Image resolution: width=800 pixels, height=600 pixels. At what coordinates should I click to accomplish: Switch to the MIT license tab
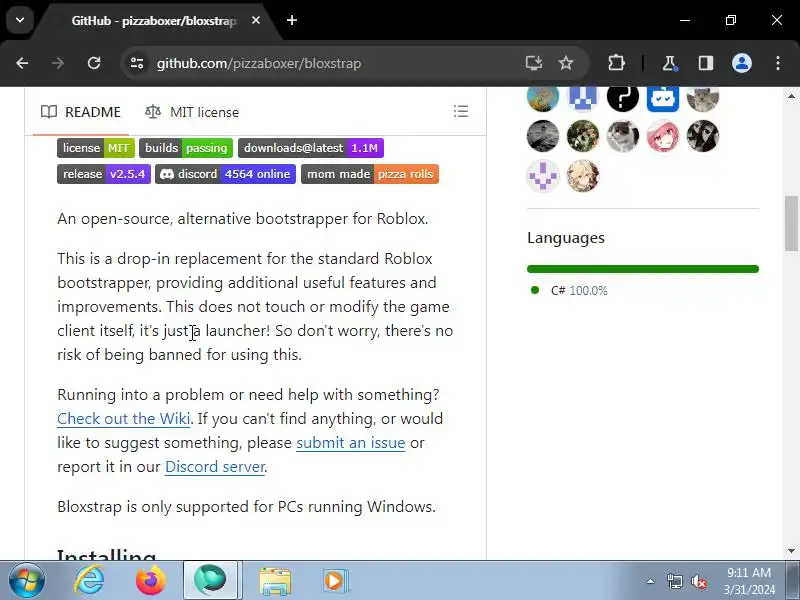pos(192,112)
